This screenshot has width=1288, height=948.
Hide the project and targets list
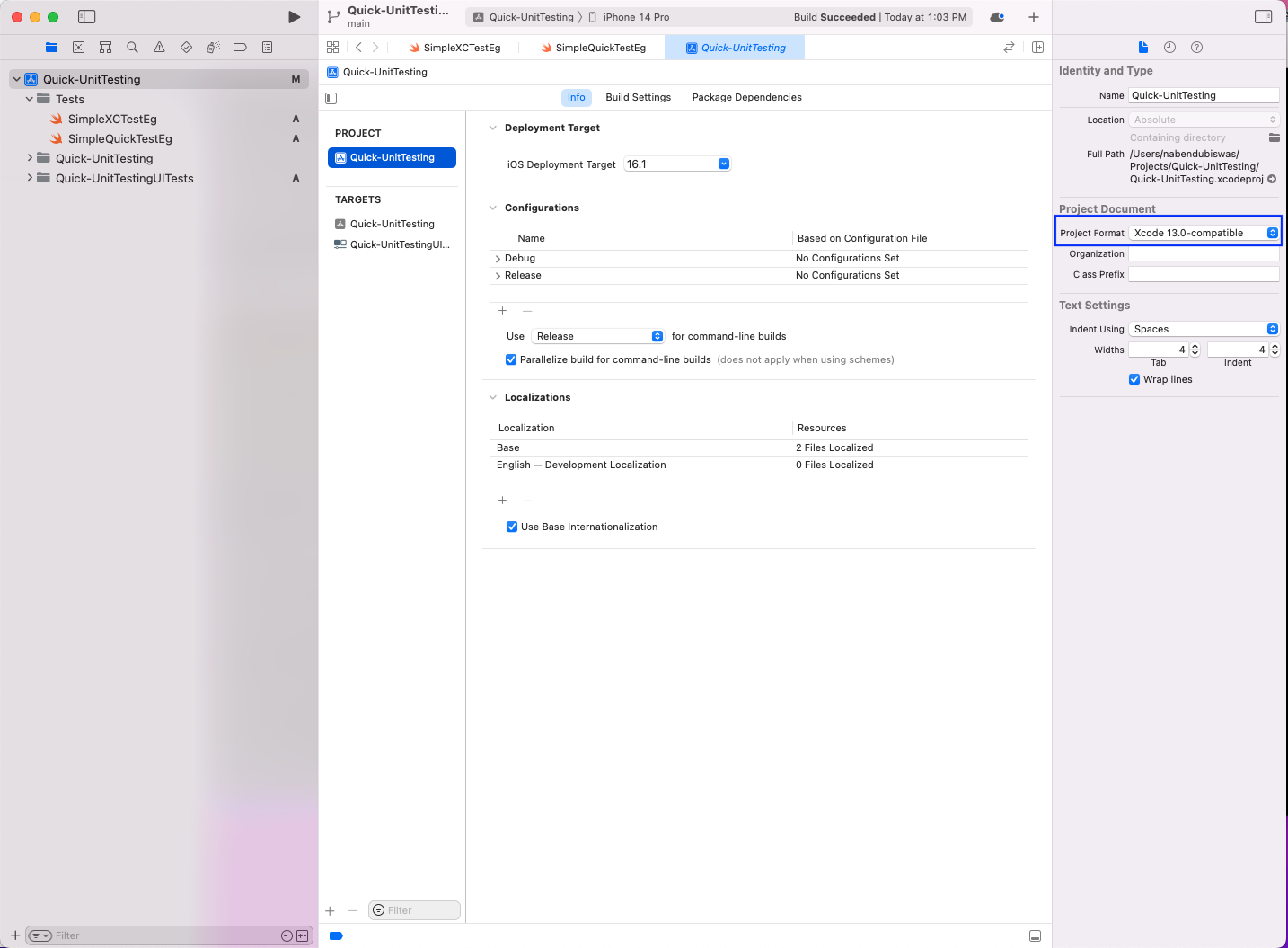pos(331,98)
